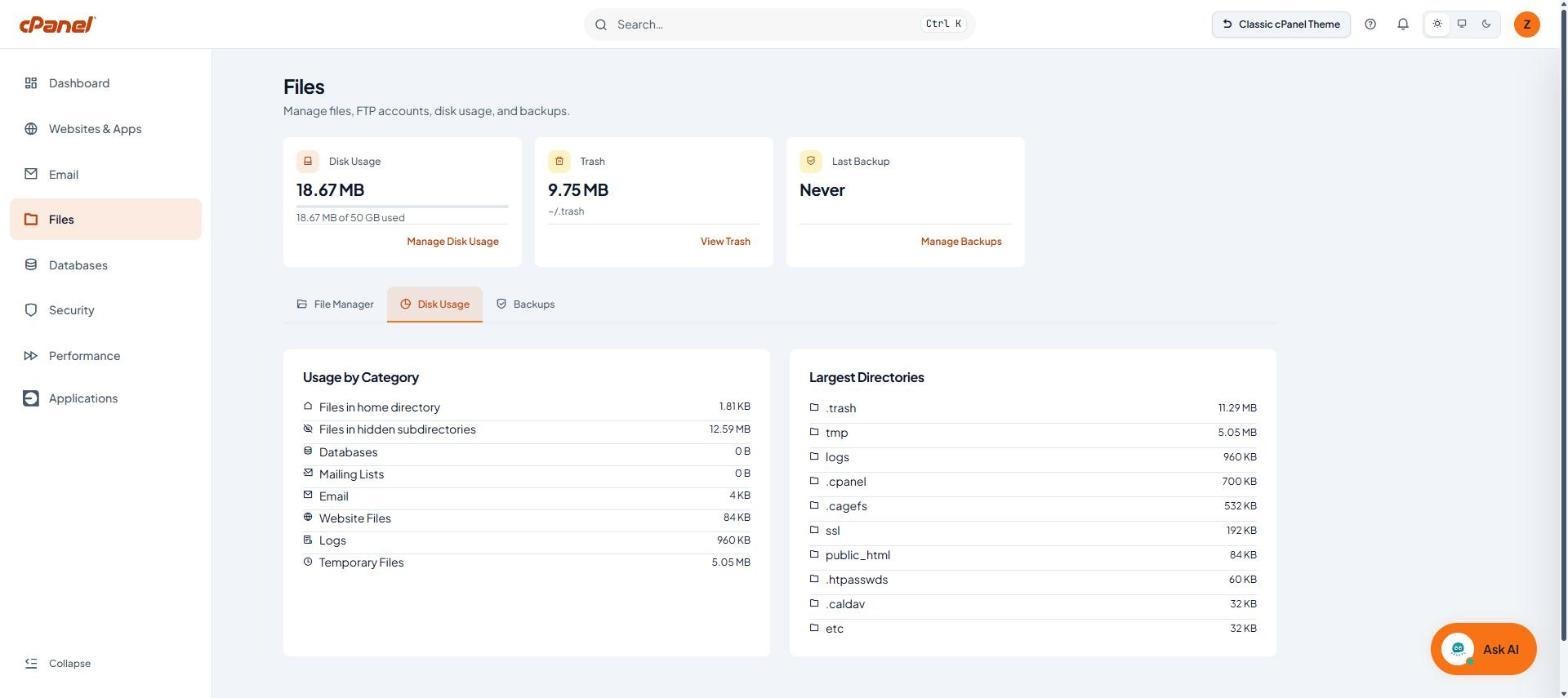Switch to light theme sun icon
This screenshot has height=698, width=1568.
(1437, 24)
